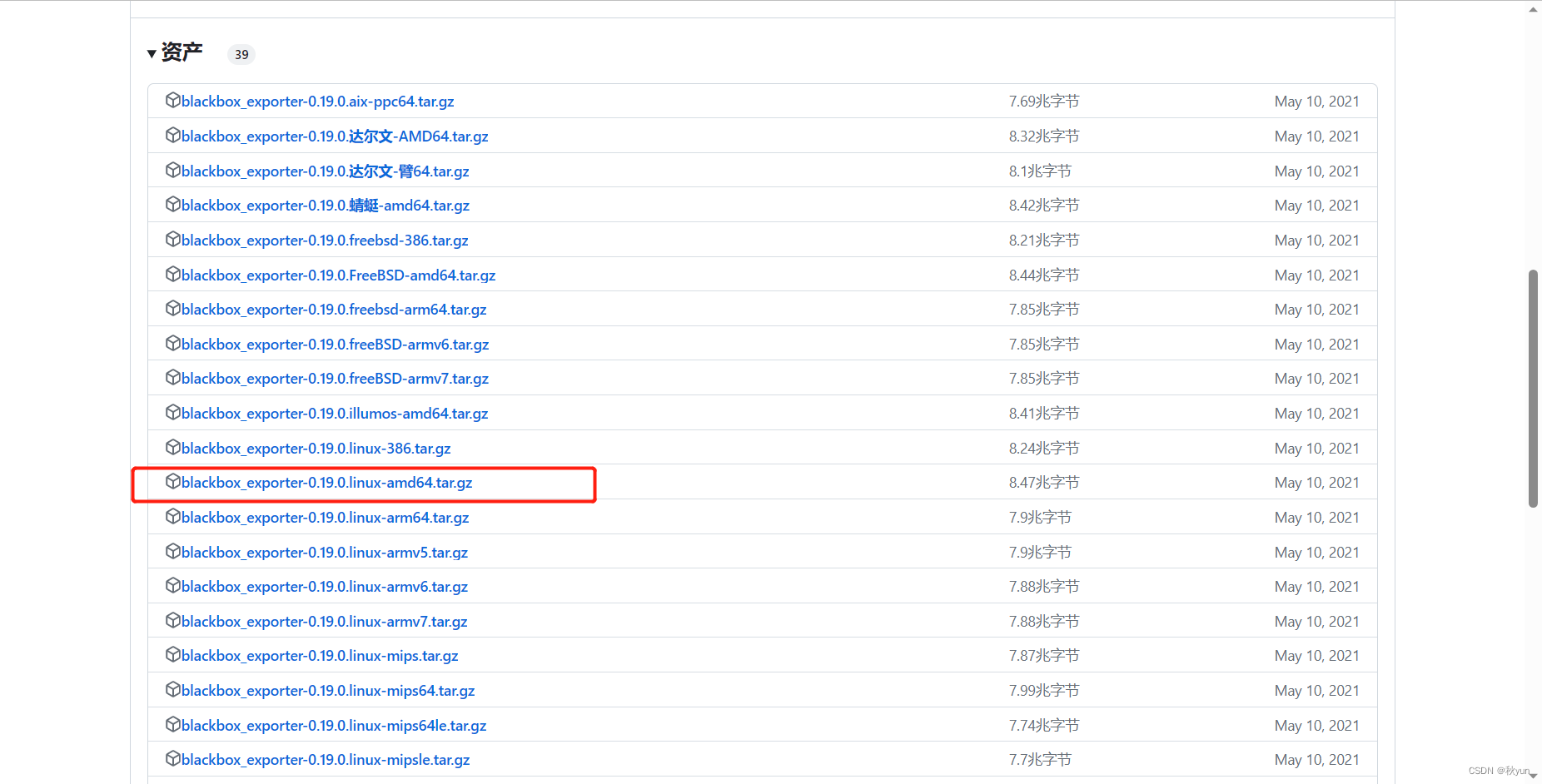
Task: Download blackbox_exporter-0.19.0.freeBSD-armv7.tar.gz
Action: click(336, 379)
